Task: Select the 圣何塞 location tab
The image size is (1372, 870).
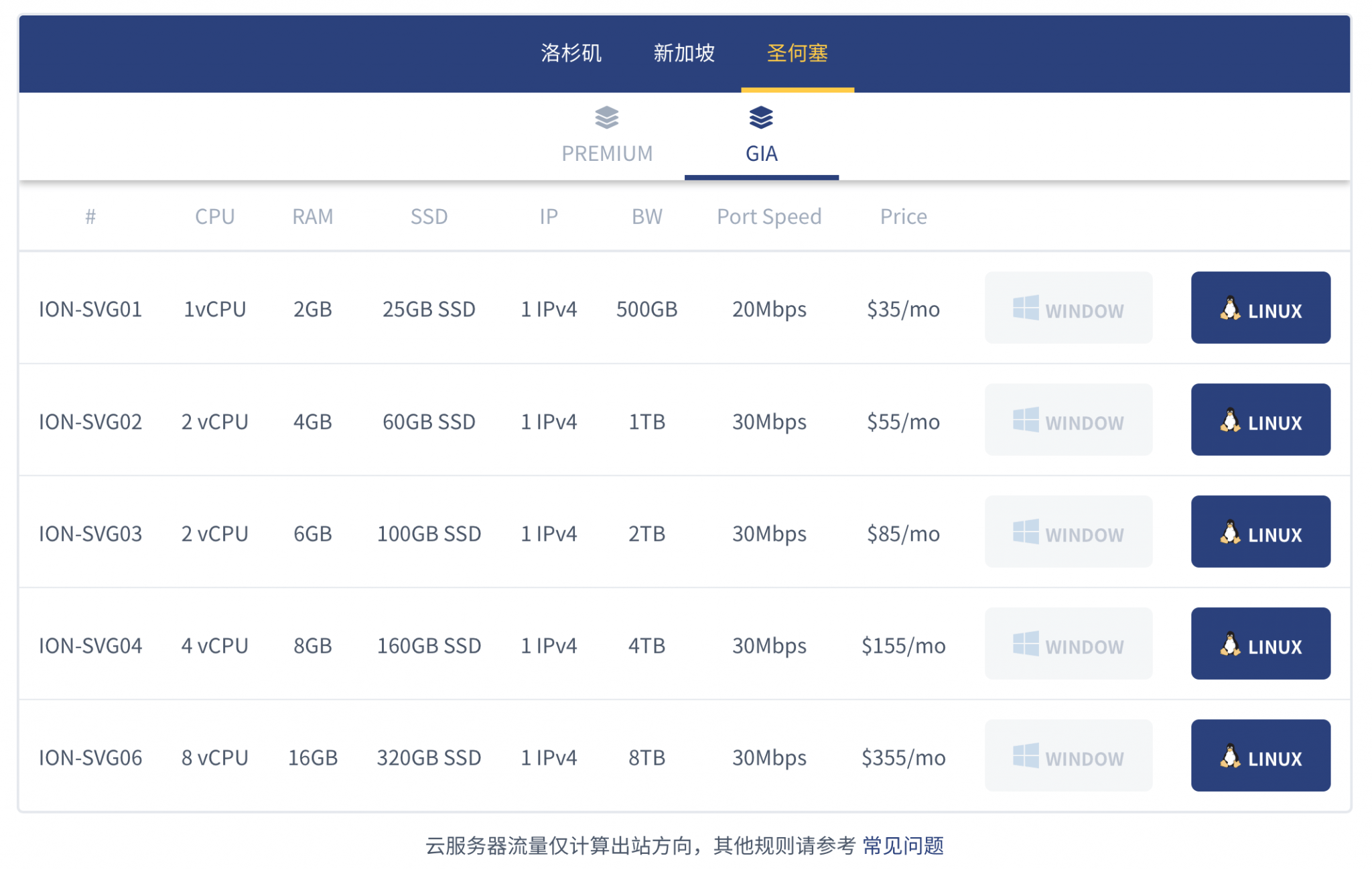Action: (797, 53)
